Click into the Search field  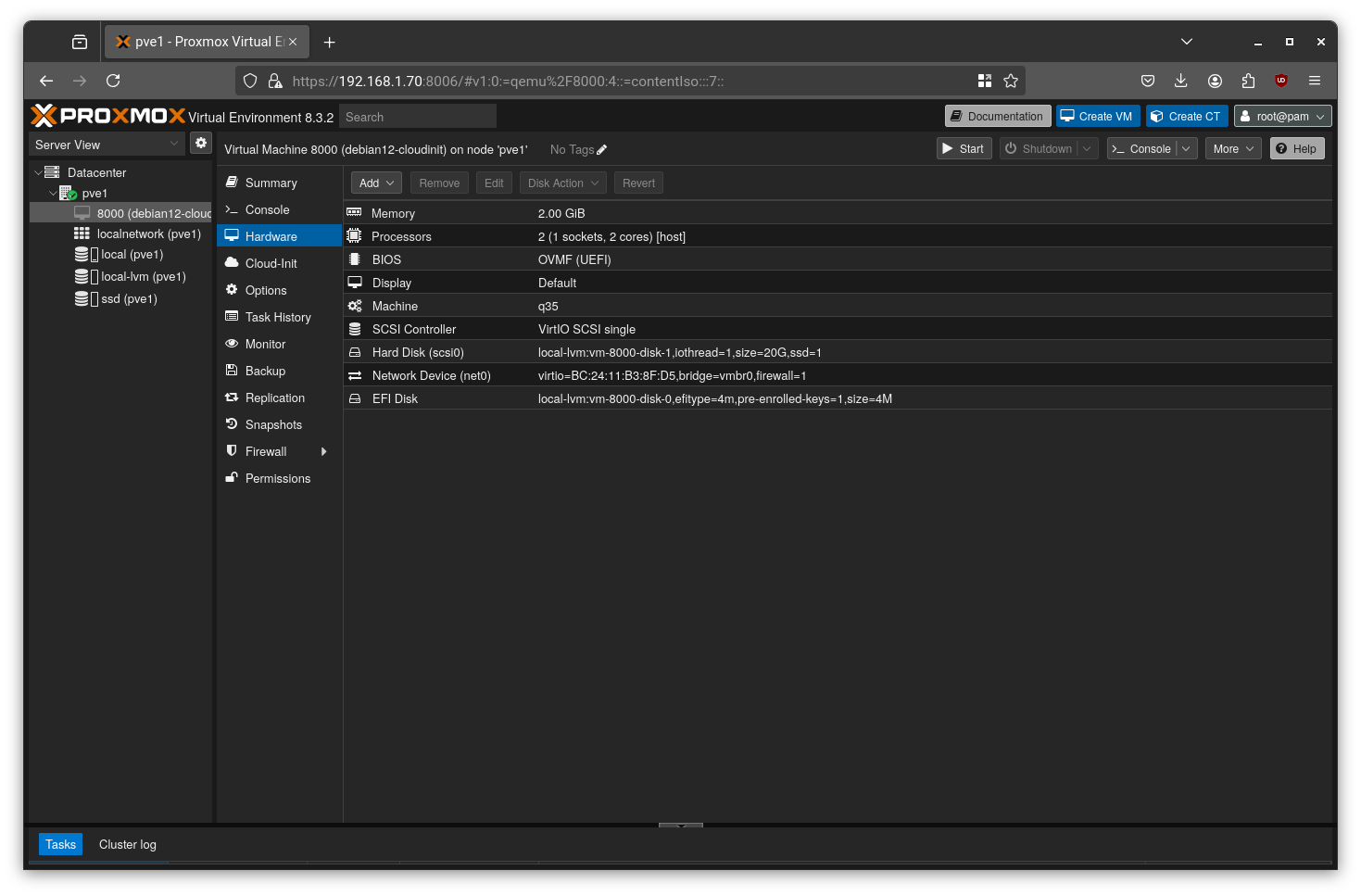point(417,116)
